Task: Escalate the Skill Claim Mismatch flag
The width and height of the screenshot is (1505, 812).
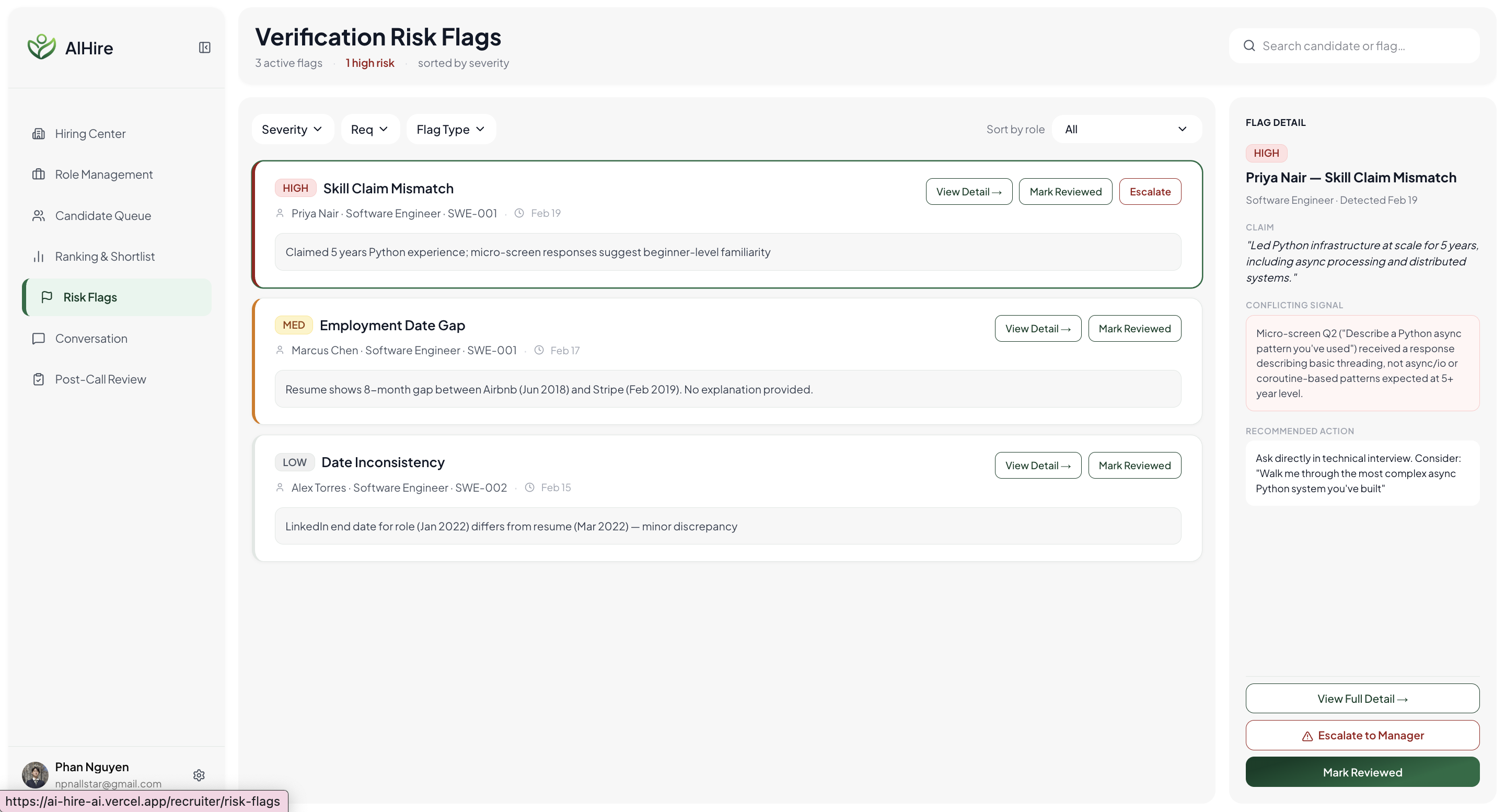Action: (x=1149, y=192)
